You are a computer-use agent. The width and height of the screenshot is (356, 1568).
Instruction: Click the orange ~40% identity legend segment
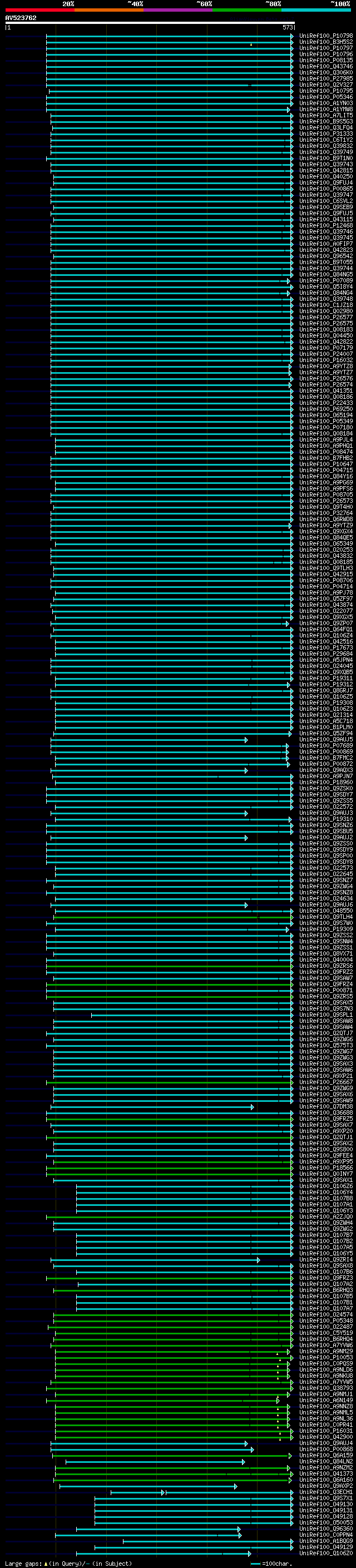tap(108, 10)
